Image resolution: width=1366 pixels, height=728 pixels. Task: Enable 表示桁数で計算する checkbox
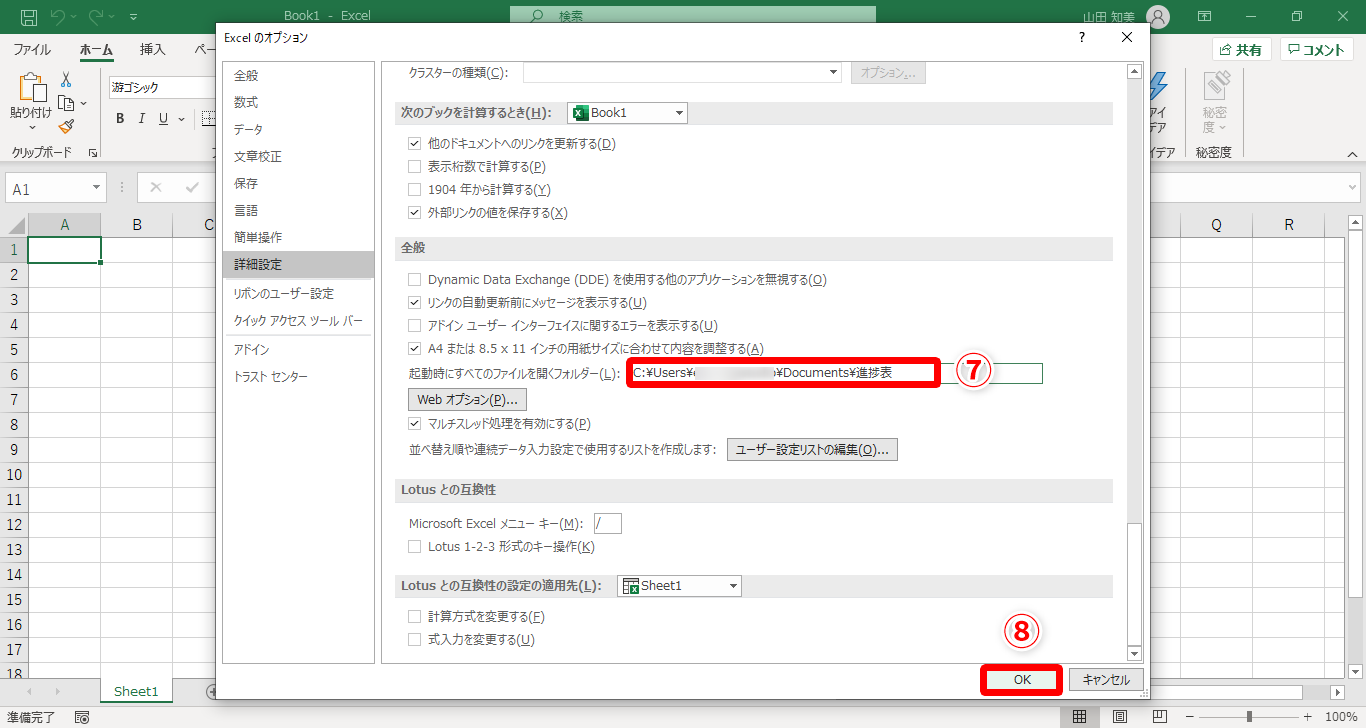click(415, 167)
